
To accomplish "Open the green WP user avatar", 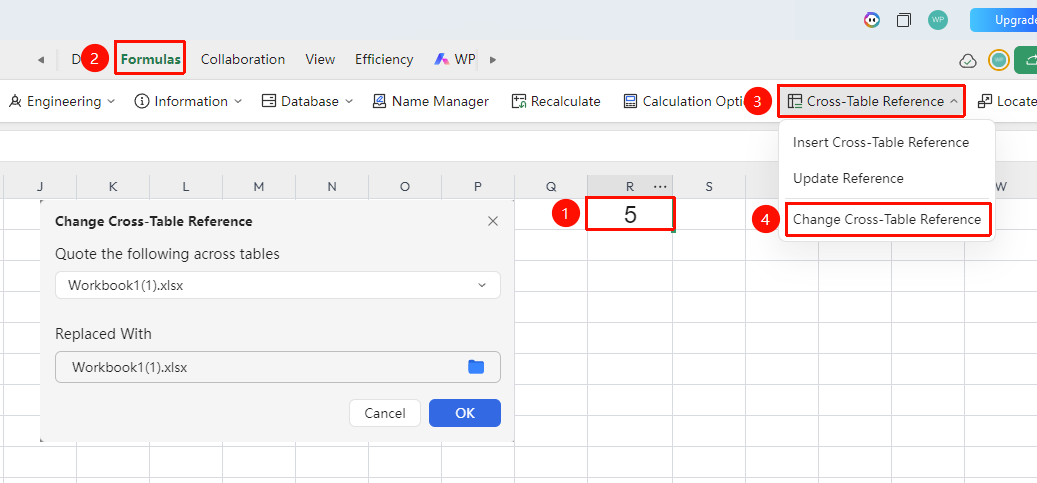I will [x=937, y=20].
